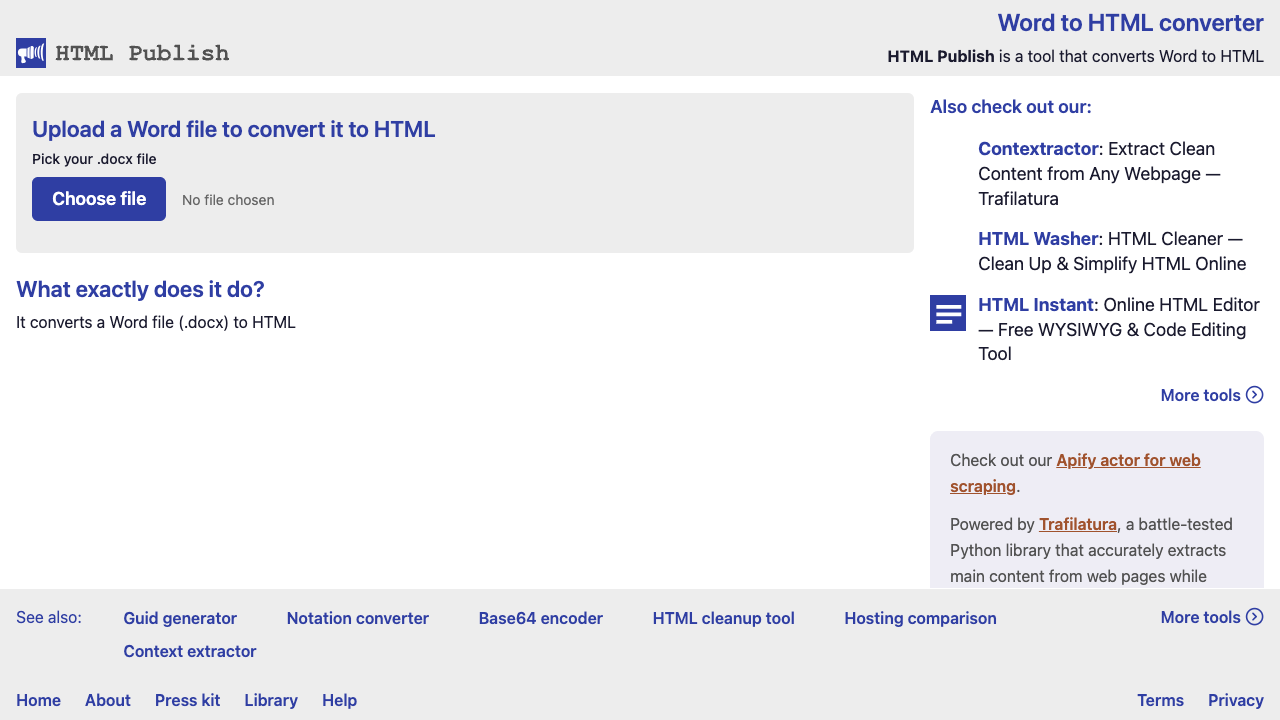Visit the Trafilatura link
Image resolution: width=1280 pixels, height=720 pixels.
(x=1077, y=524)
